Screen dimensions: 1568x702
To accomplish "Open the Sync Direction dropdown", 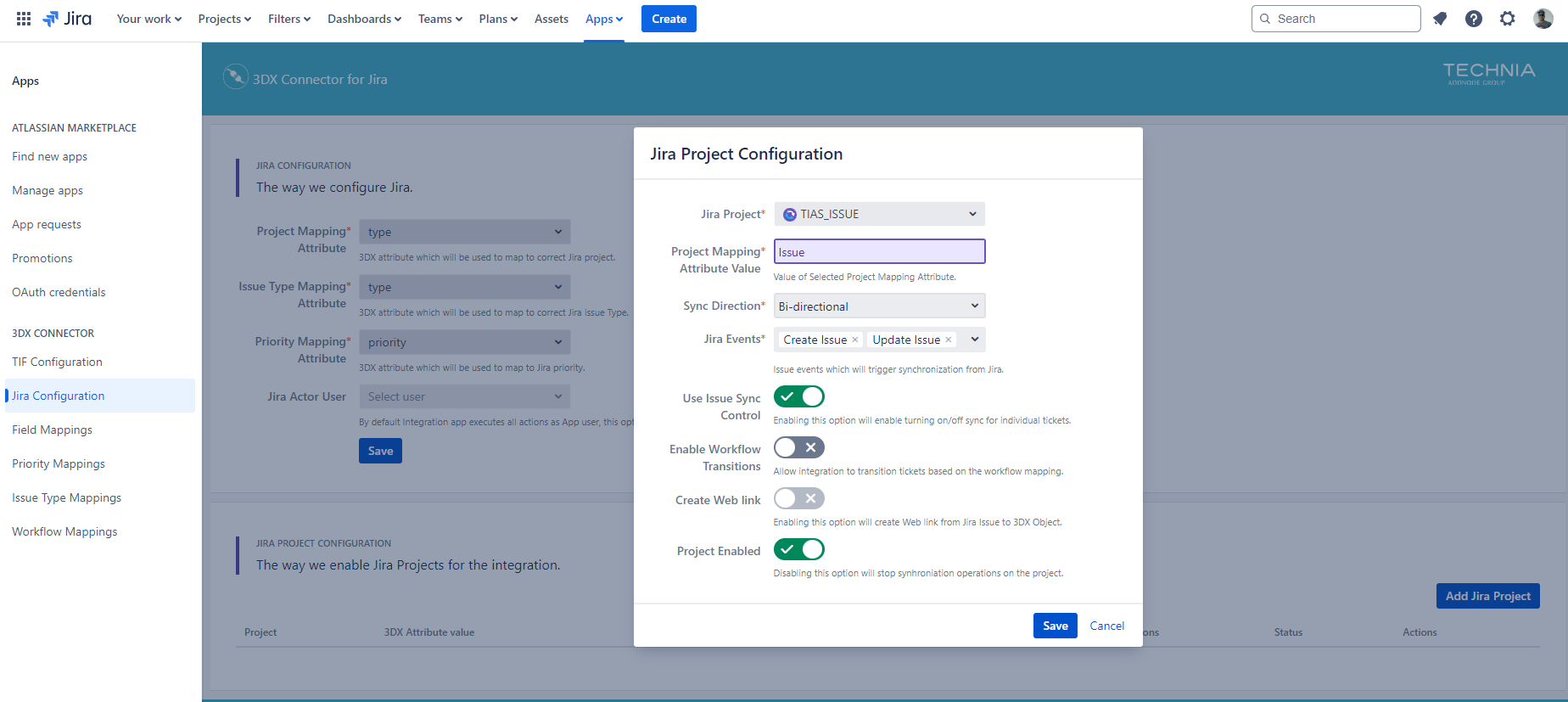I will [879, 306].
